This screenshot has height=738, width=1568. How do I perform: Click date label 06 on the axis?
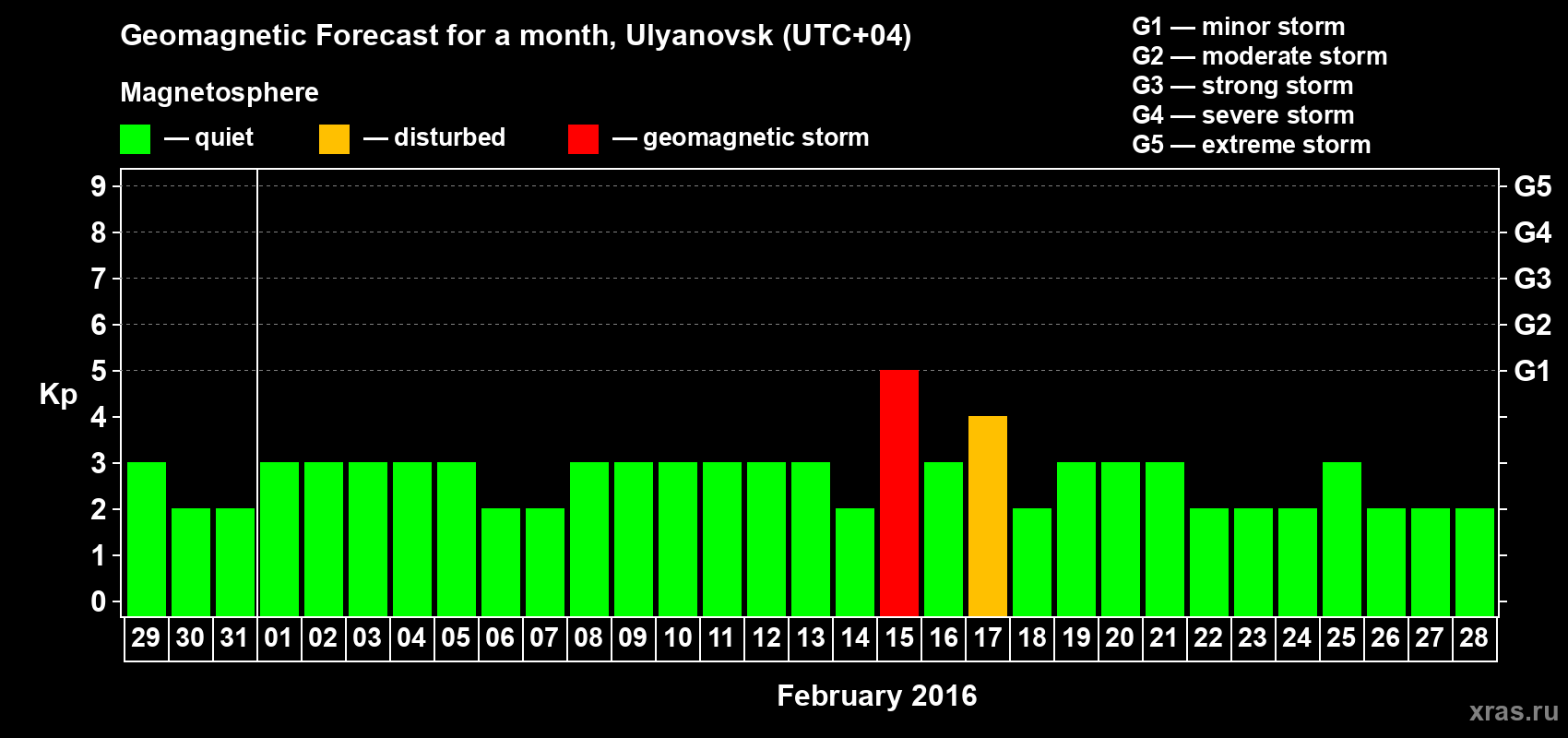point(500,637)
